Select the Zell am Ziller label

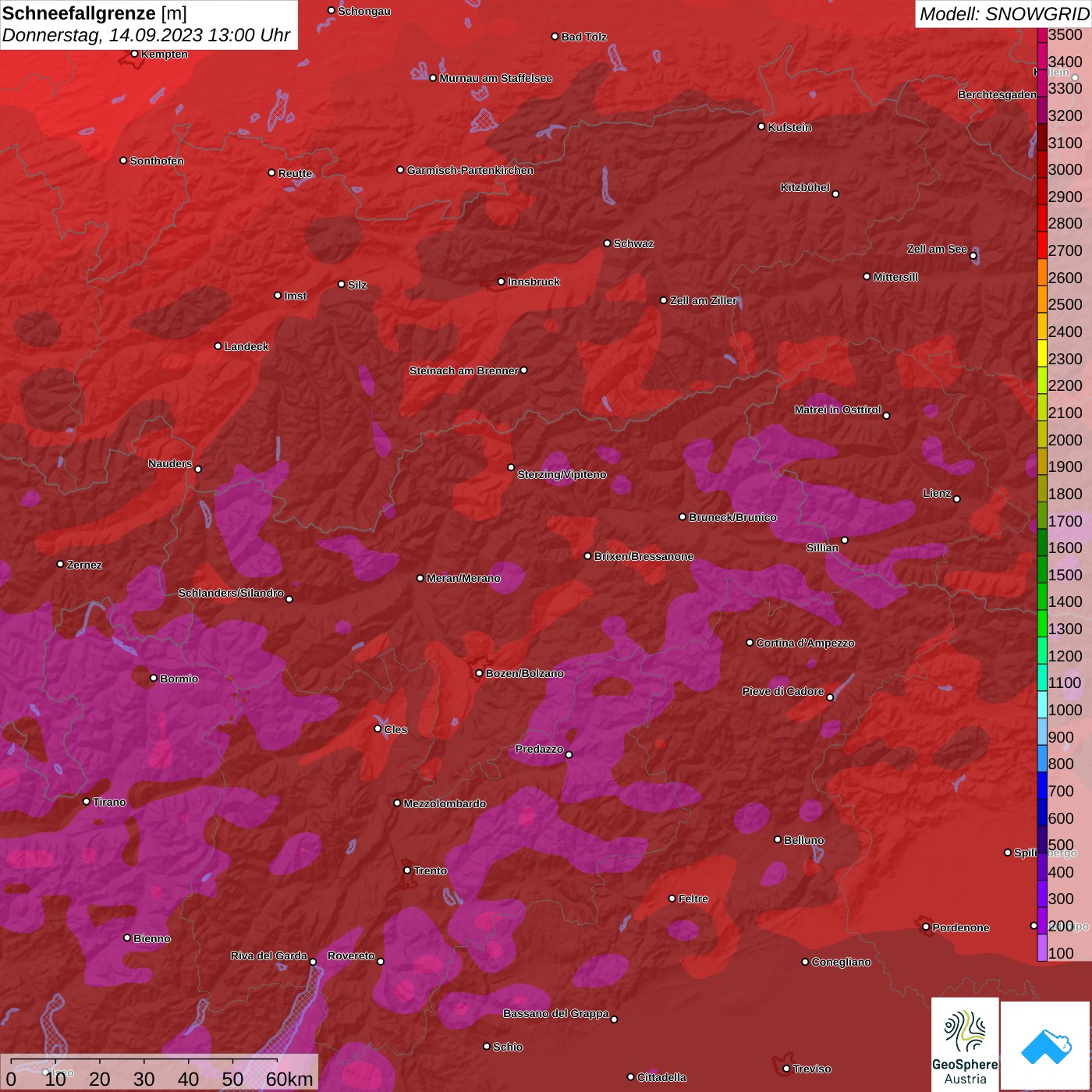pos(703,300)
